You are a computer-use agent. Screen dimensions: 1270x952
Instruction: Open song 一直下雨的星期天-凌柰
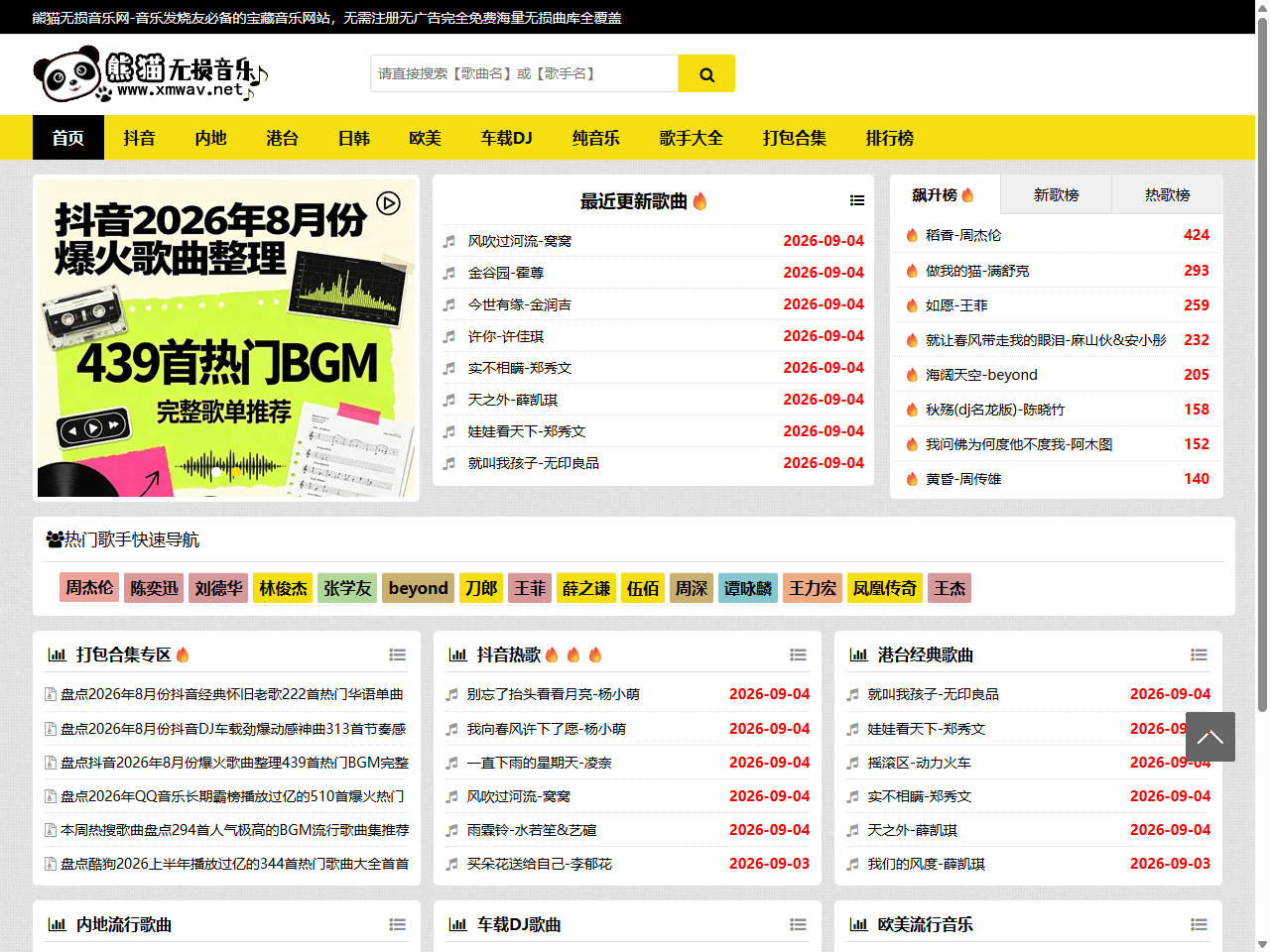coord(540,763)
